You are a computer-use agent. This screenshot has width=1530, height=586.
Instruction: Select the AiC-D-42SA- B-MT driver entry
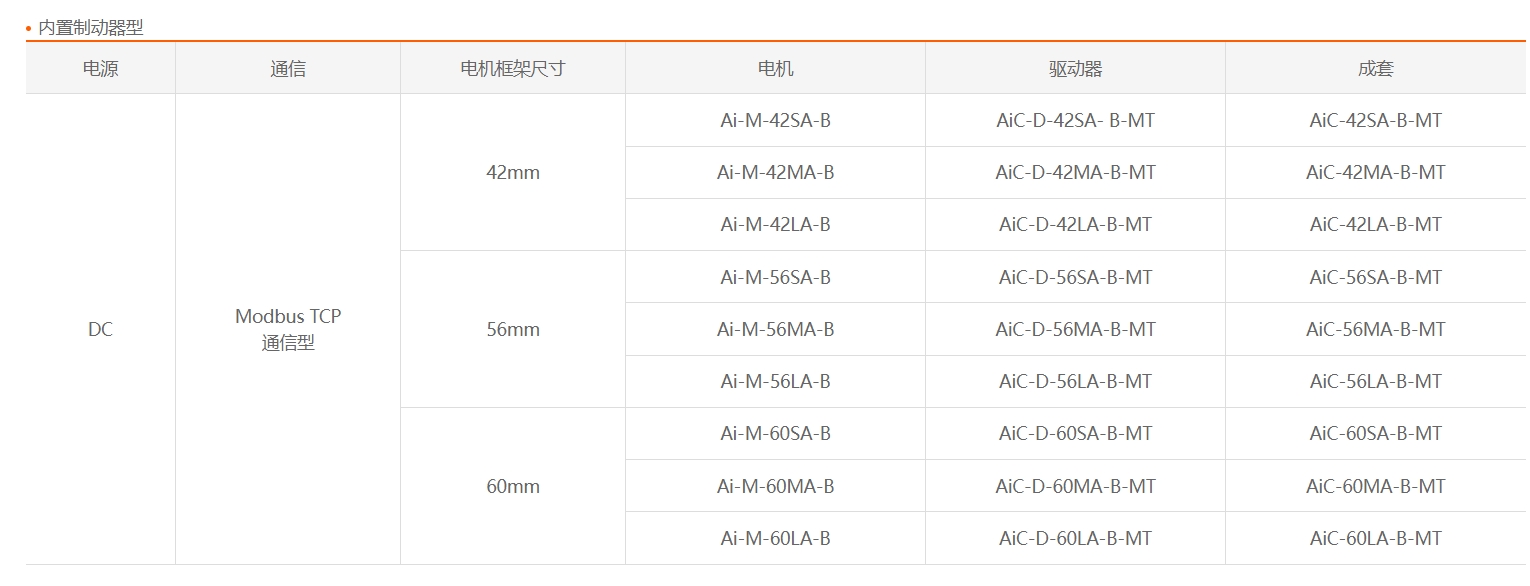point(1075,120)
